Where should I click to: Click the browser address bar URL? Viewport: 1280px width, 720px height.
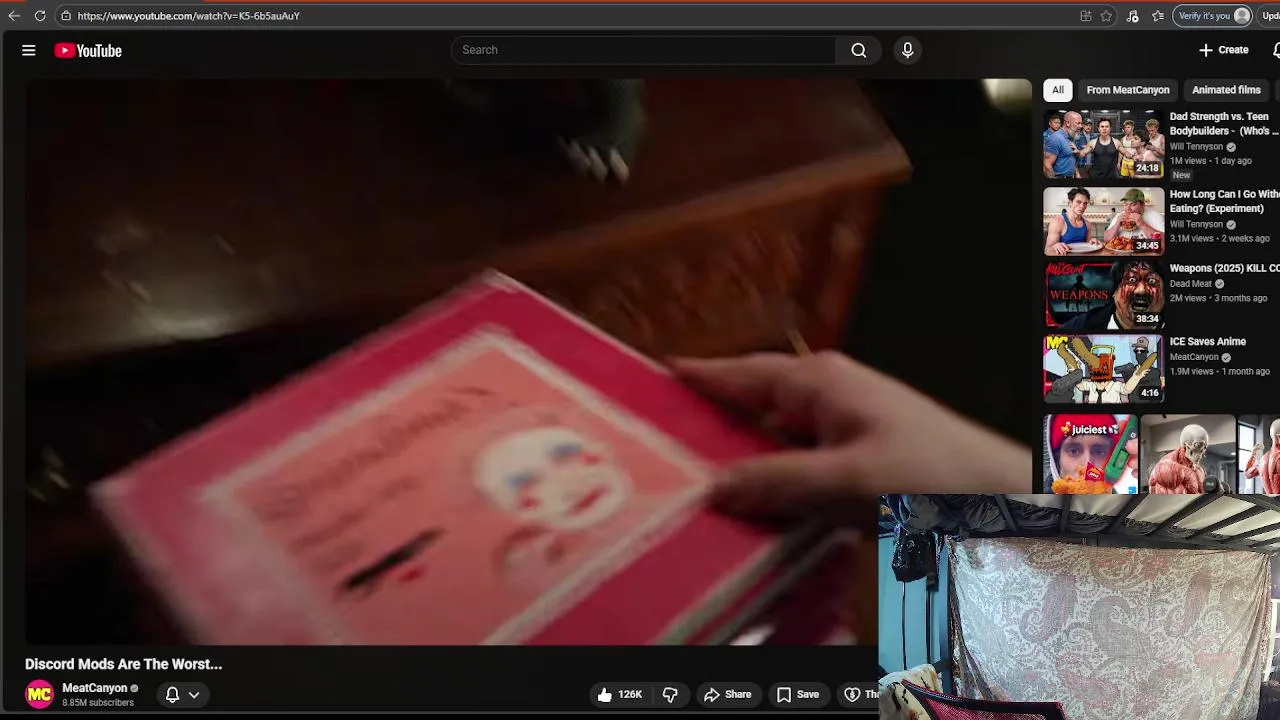click(x=188, y=16)
